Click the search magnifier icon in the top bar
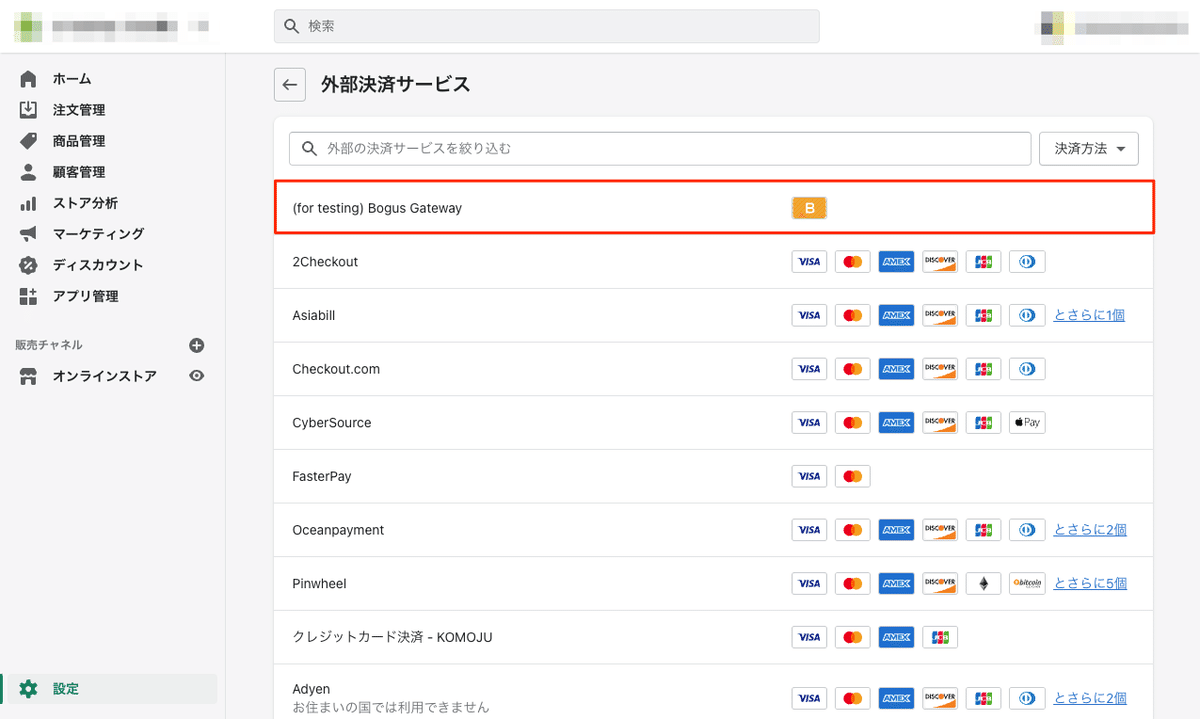 point(292,26)
